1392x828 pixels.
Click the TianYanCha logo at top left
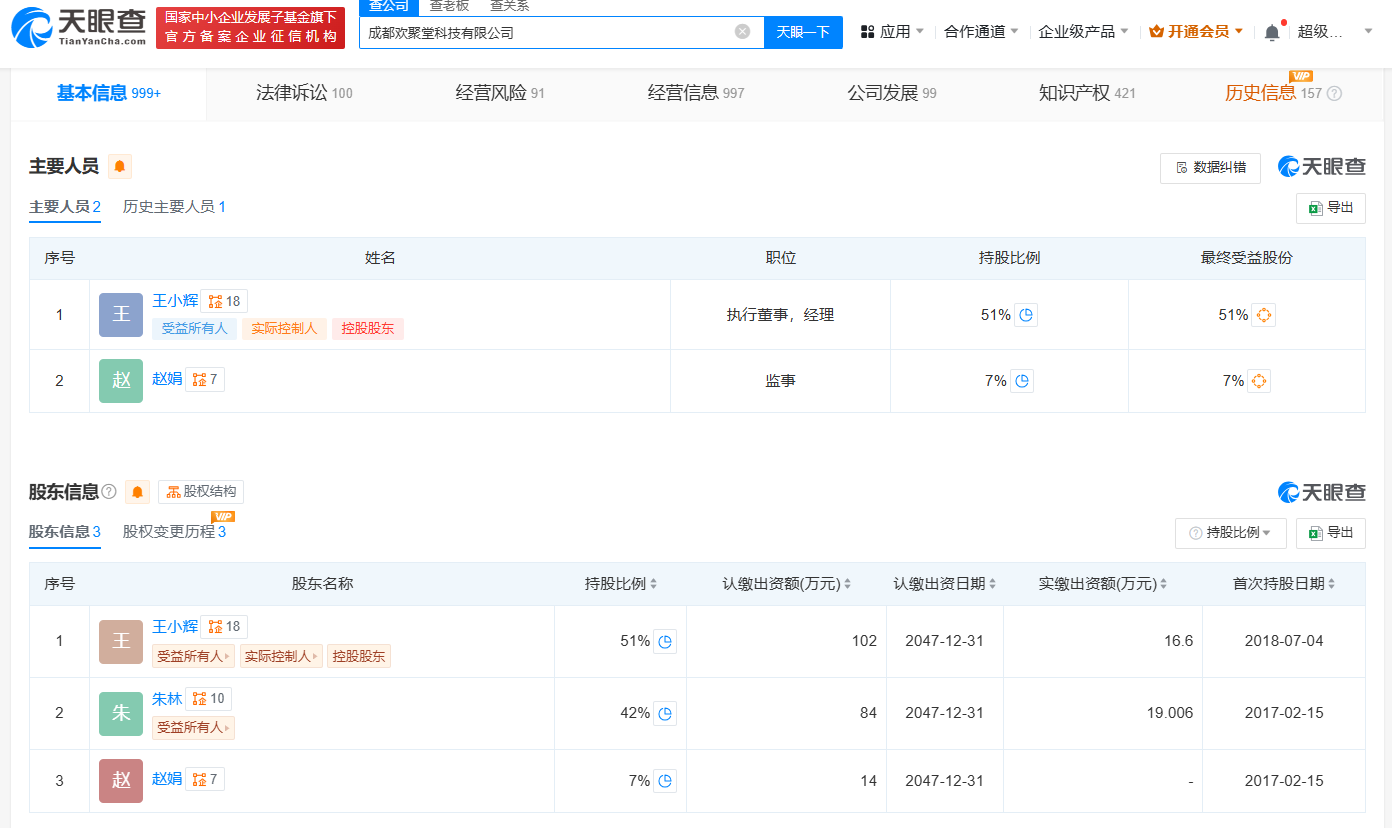coord(78,28)
